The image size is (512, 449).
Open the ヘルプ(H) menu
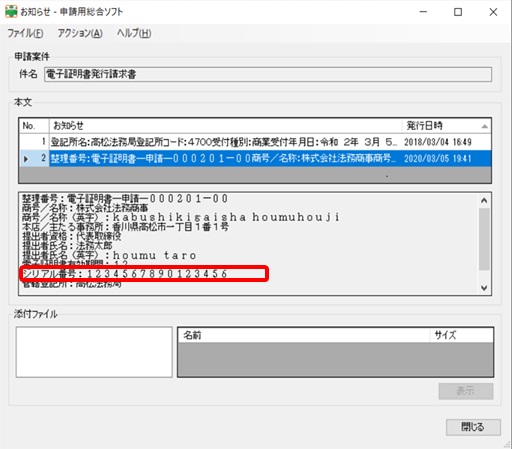[134, 33]
